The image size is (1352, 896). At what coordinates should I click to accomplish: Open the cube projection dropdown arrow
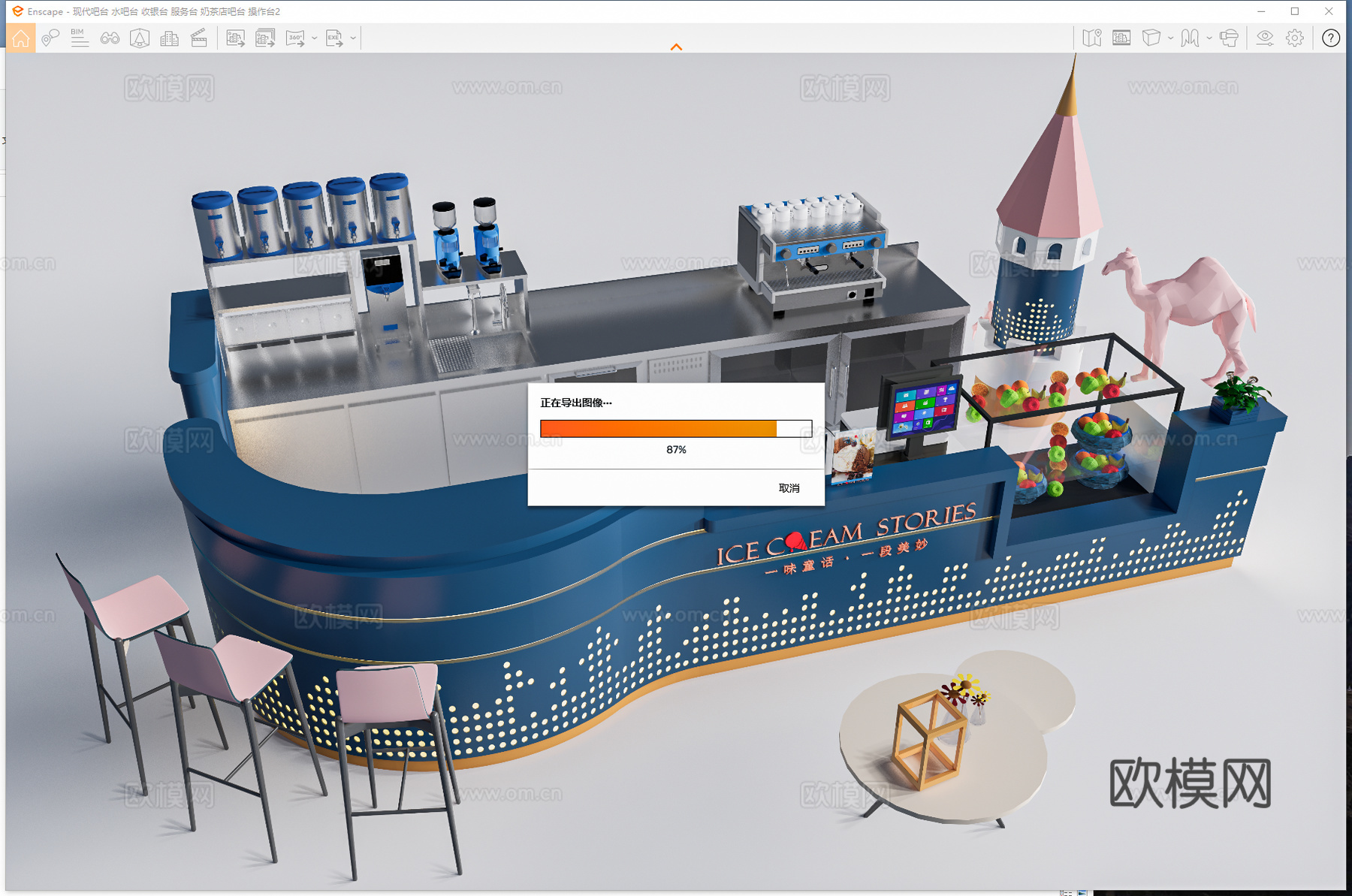(x=1170, y=38)
